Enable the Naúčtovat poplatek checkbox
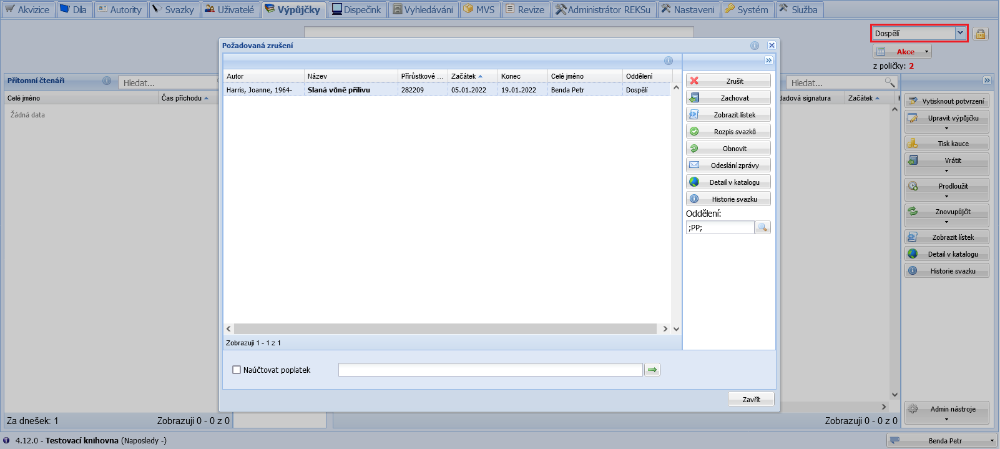The height and width of the screenshot is (449, 1000). tap(237, 370)
